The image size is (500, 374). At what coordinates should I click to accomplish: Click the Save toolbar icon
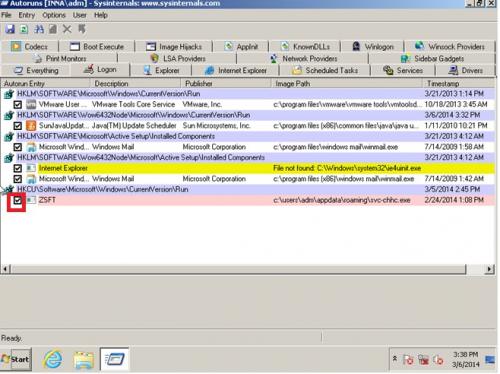coord(10,29)
